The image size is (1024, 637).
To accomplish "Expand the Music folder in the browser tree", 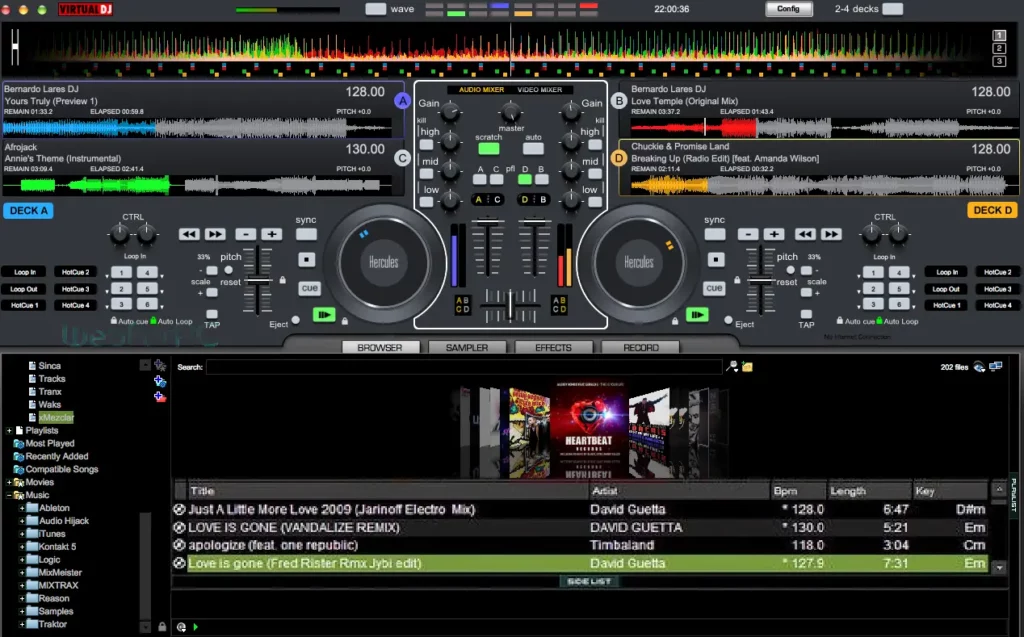I will point(7,494).
